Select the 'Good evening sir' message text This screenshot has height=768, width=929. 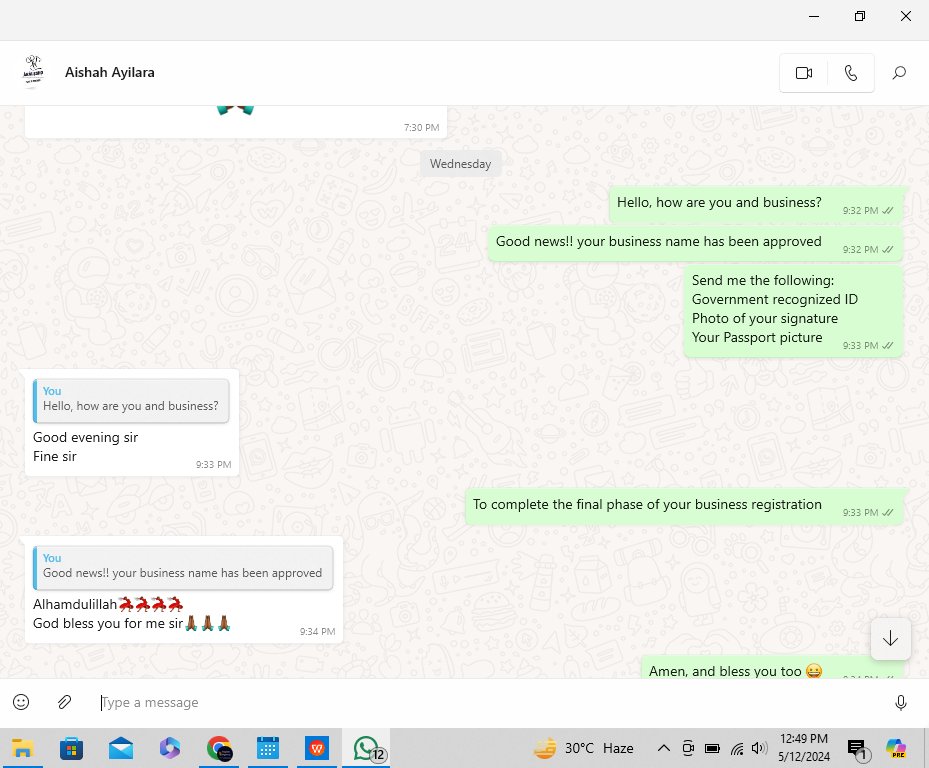(x=85, y=437)
